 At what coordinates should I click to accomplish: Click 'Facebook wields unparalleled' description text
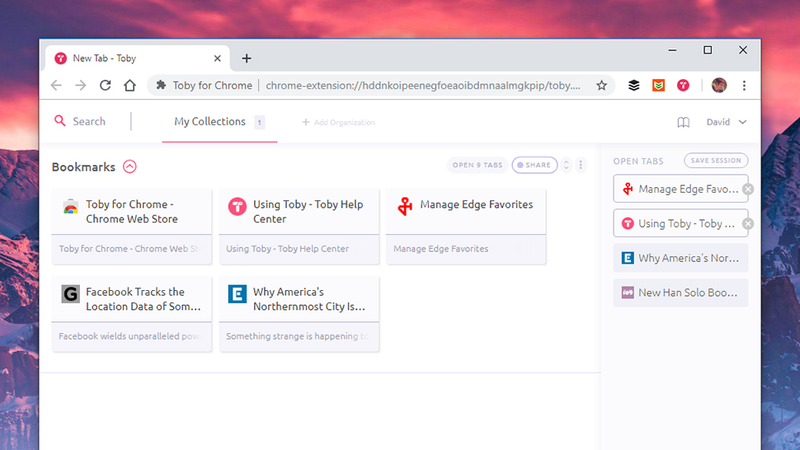point(129,336)
